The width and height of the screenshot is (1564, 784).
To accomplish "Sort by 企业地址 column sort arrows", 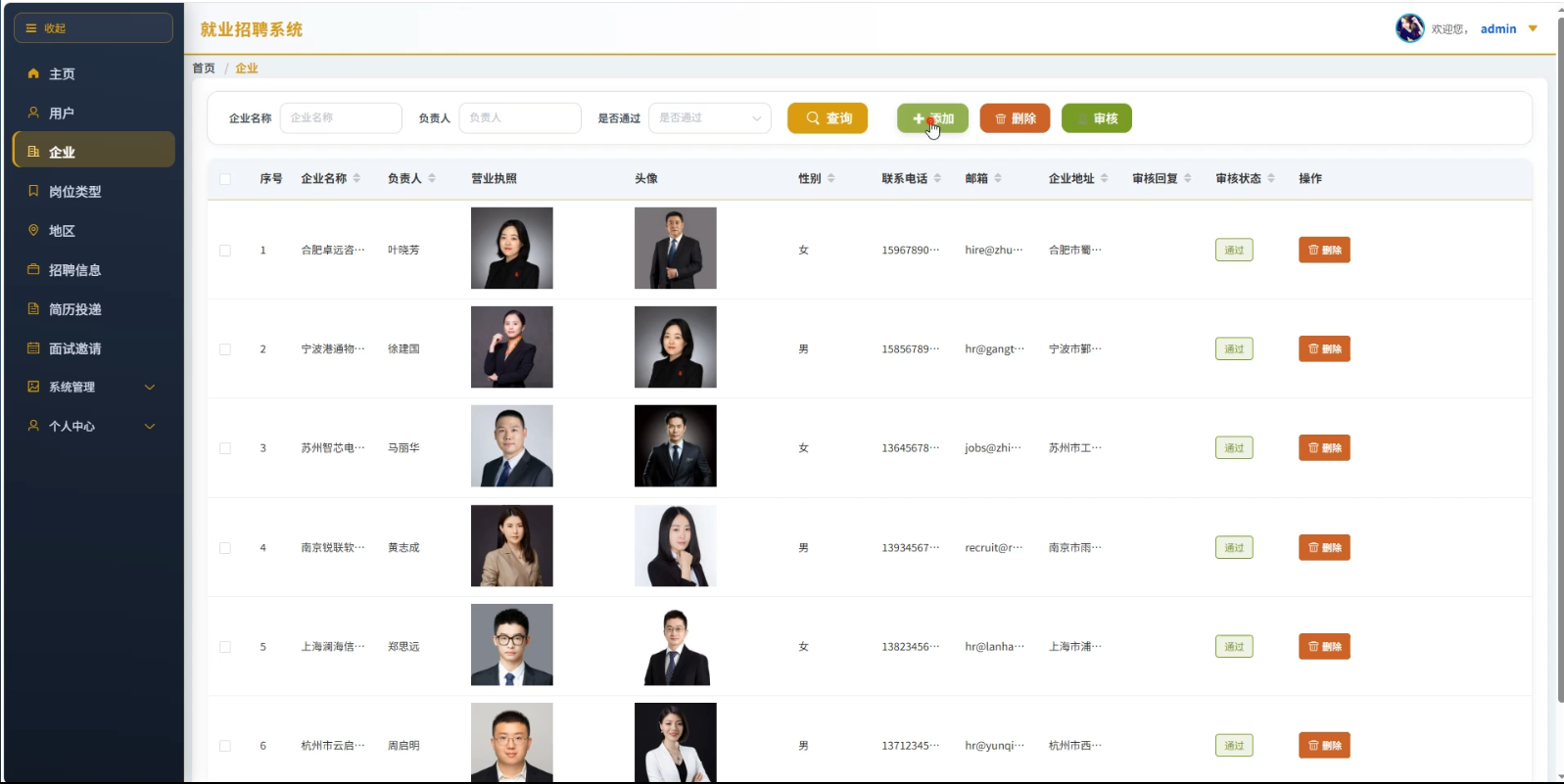I will [x=1105, y=178].
